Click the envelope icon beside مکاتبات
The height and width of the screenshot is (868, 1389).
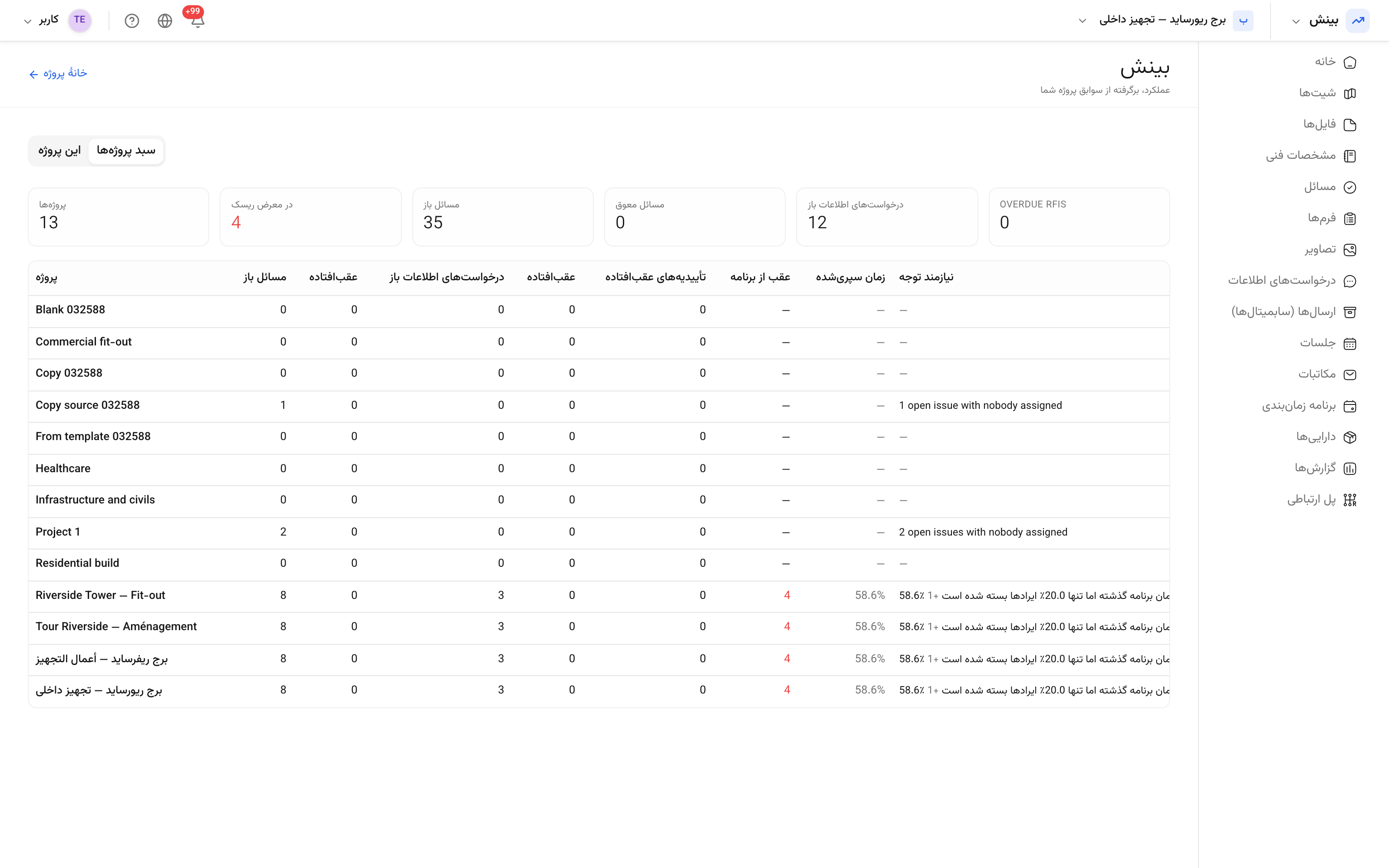tap(1350, 374)
